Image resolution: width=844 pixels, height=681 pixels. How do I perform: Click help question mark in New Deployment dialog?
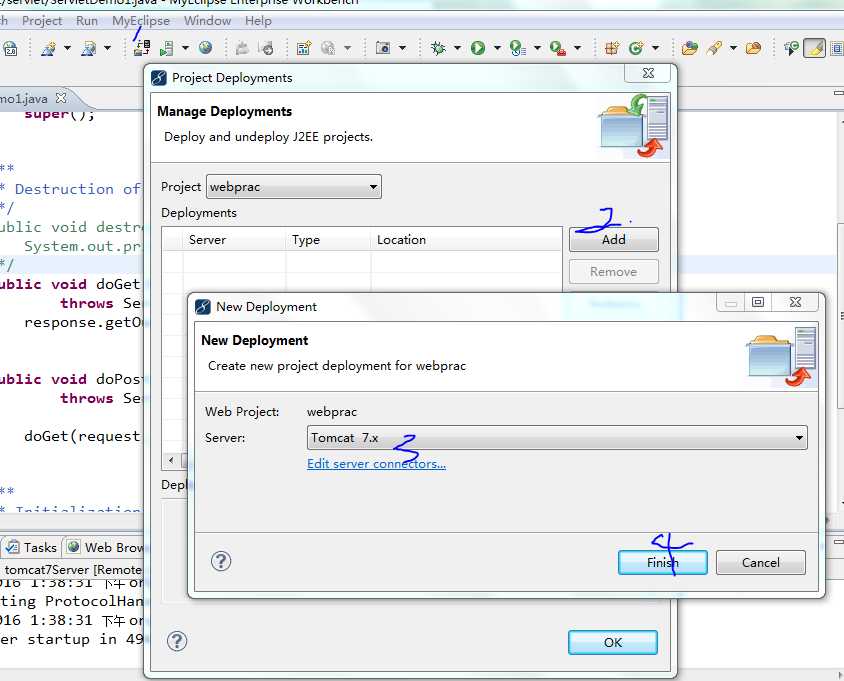point(221,561)
